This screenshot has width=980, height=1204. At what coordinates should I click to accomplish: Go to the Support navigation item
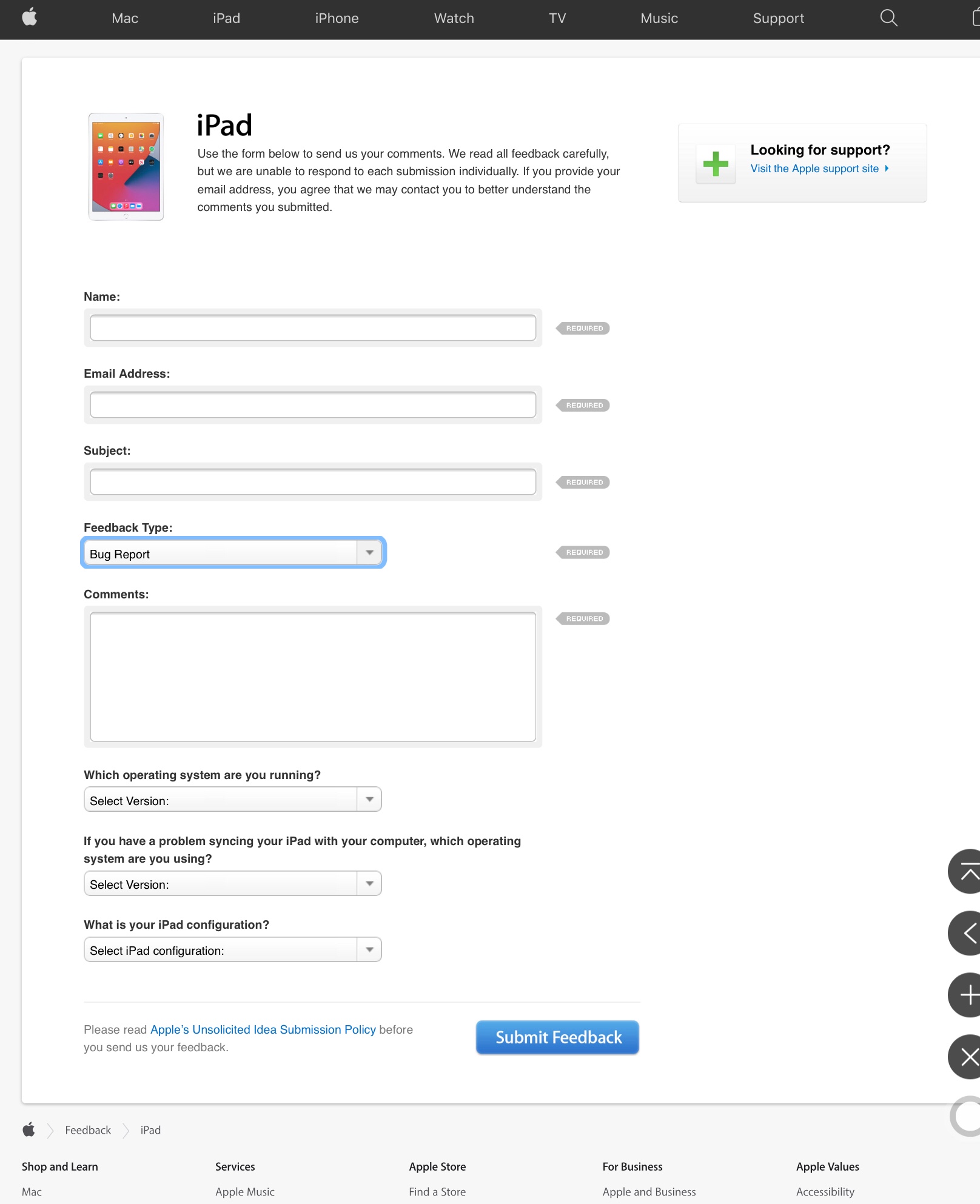(x=778, y=18)
